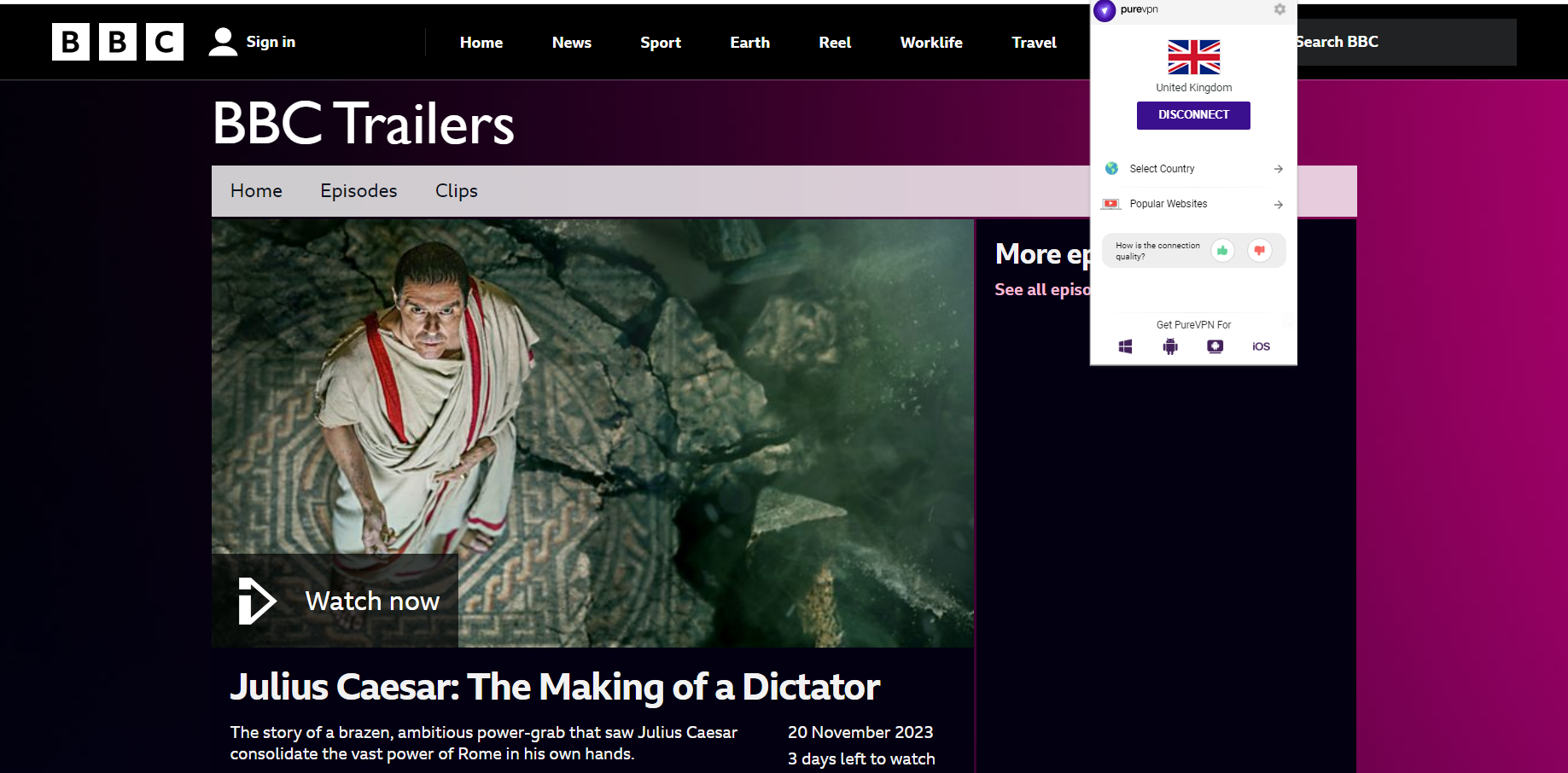The height and width of the screenshot is (773, 1568).
Task: Open See all episodes link
Action: (1043, 289)
